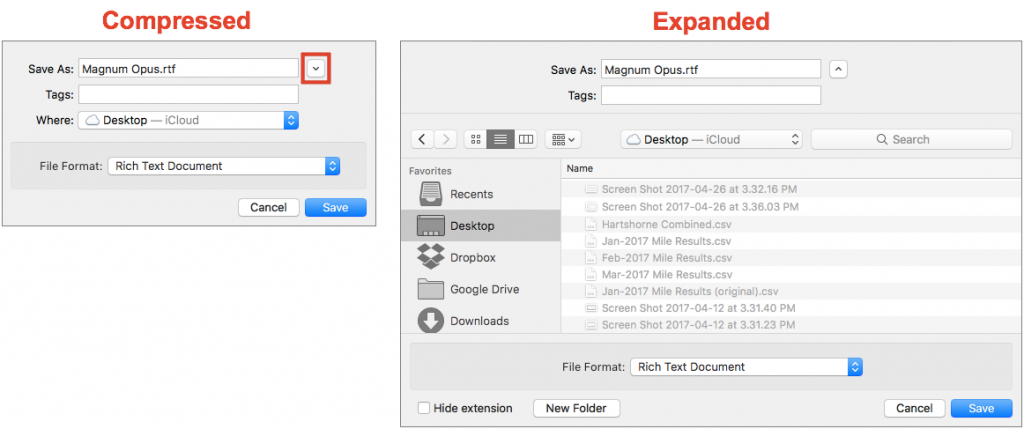Collapse the expanded dialog with up chevron
This screenshot has width=1024, height=429.
[838, 69]
